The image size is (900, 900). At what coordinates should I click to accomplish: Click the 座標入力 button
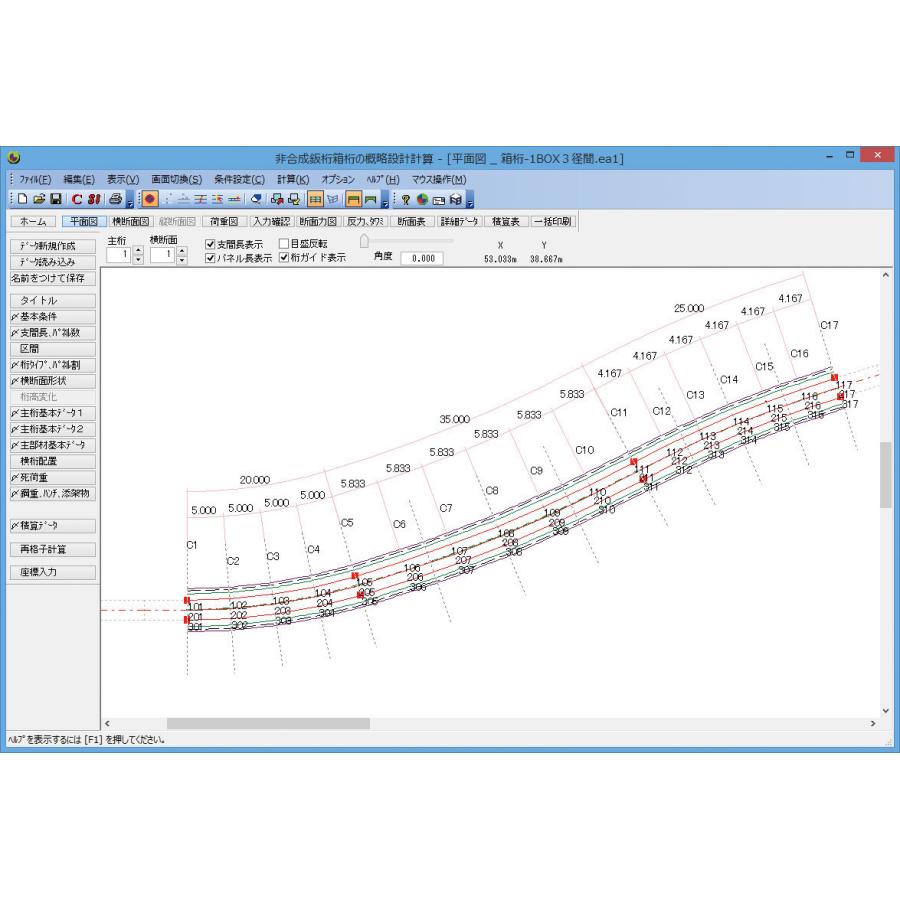click(53, 572)
